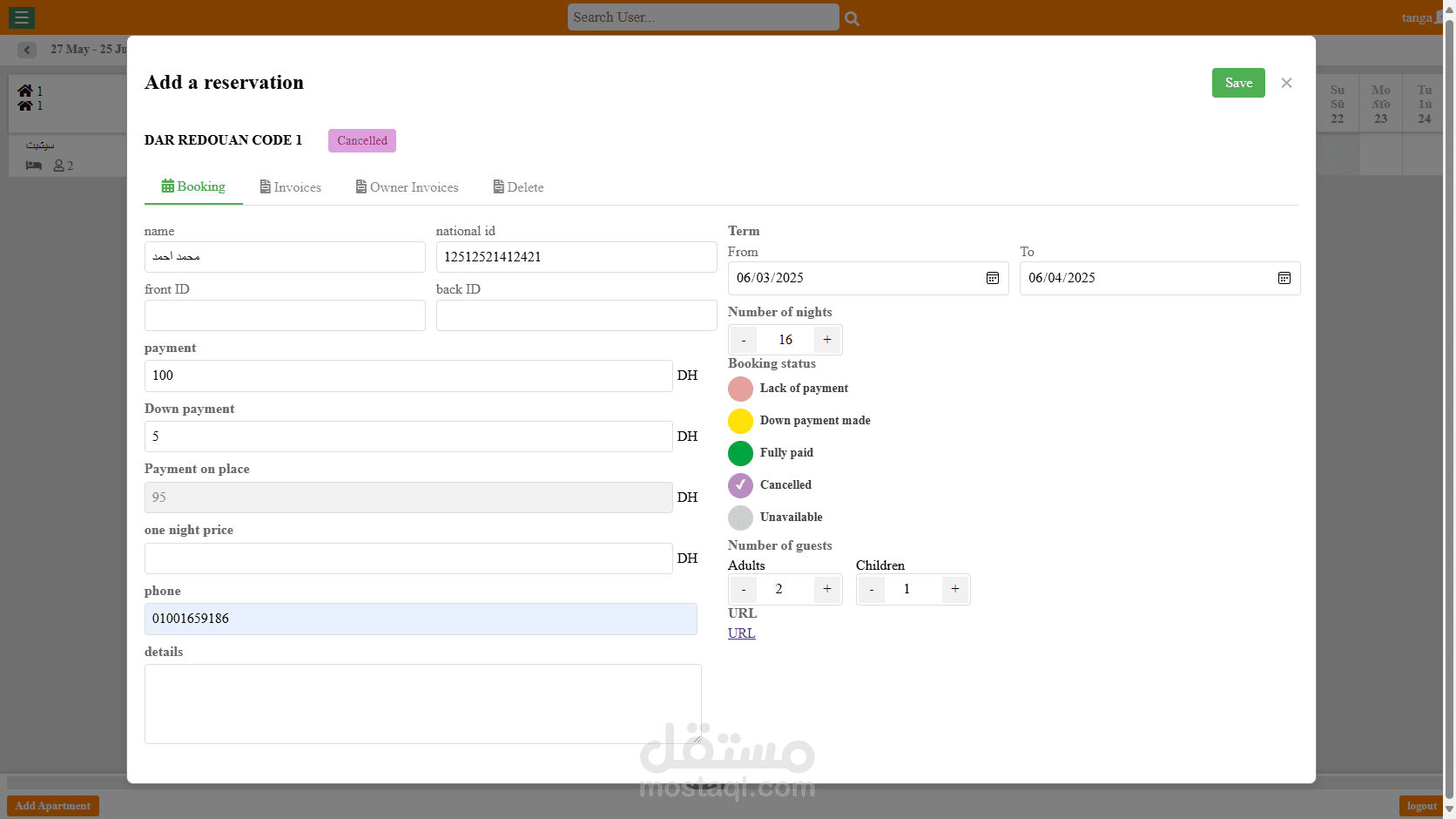Click the details text area
Screen dimensions: 1456x819
(423, 704)
